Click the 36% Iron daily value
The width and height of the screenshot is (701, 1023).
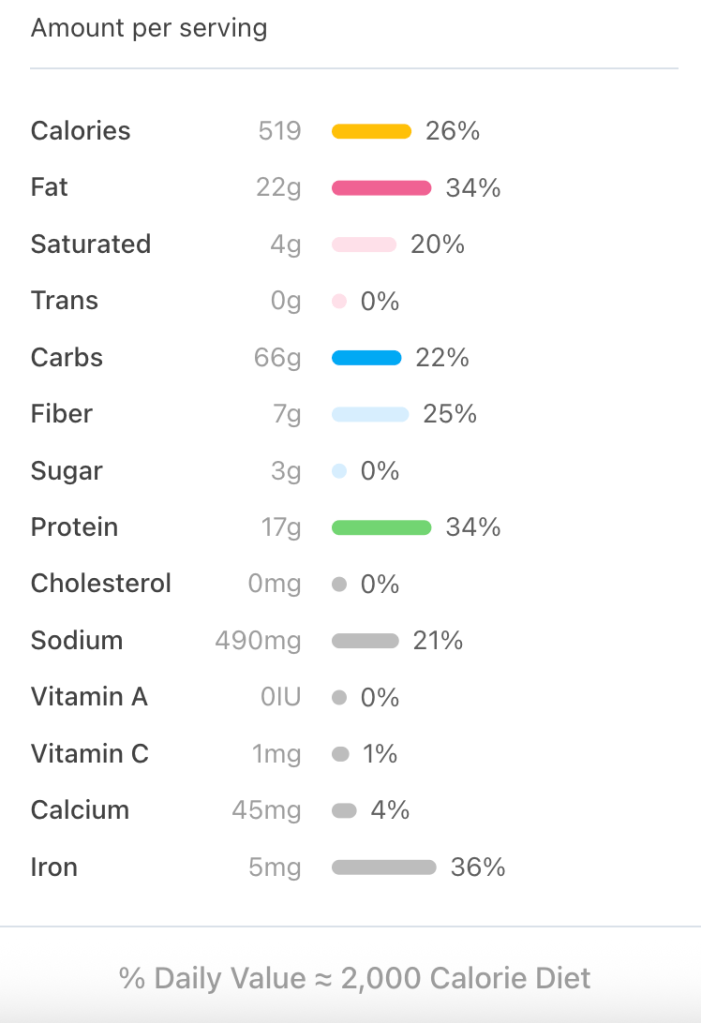pyautogui.click(x=478, y=867)
